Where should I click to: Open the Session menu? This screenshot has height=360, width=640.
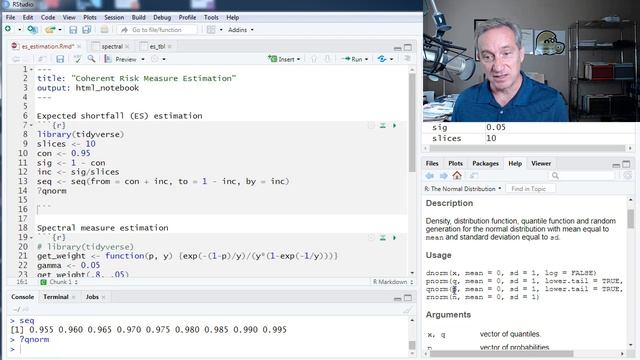coord(114,18)
